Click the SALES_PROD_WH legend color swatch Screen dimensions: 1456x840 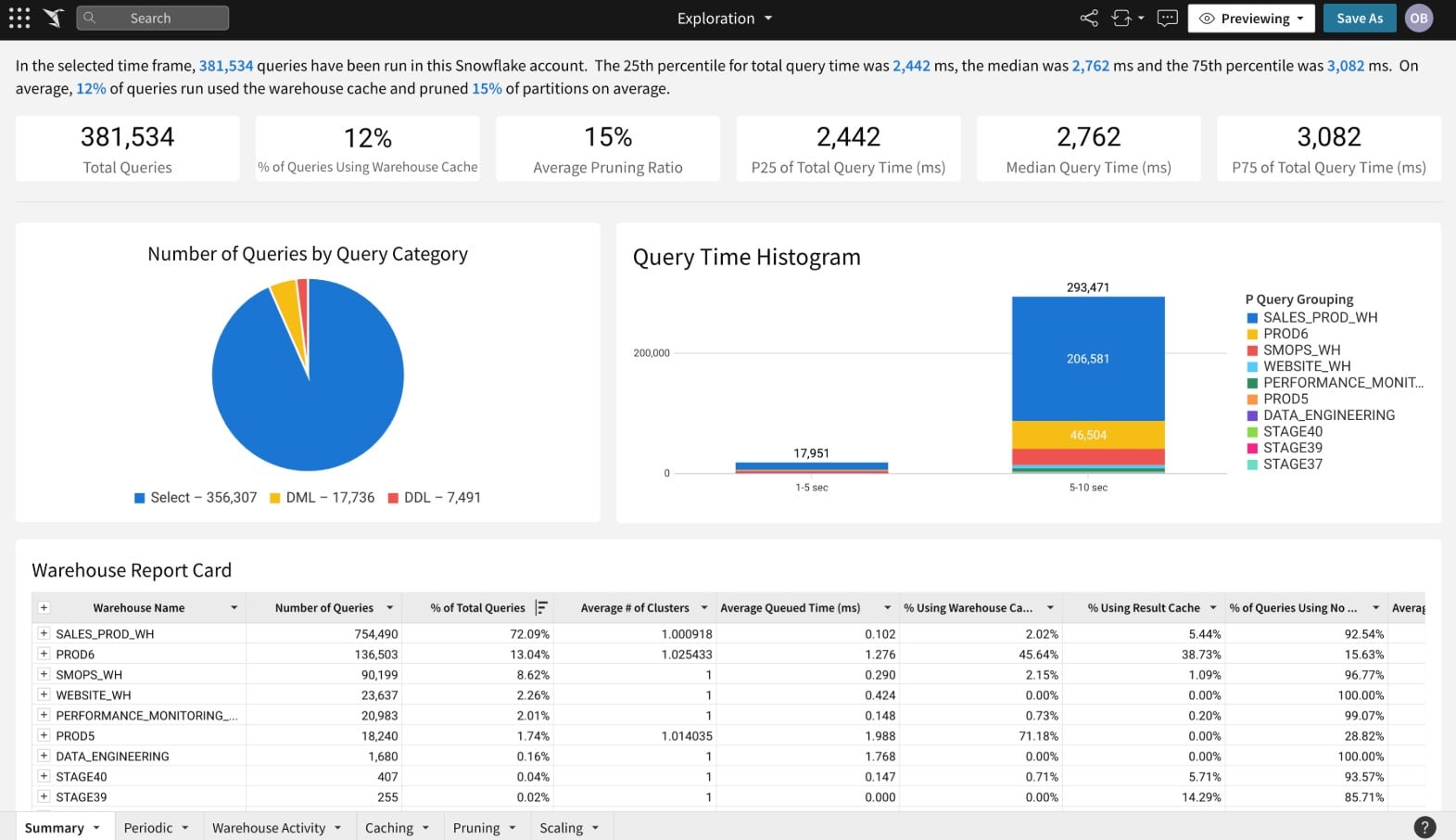pos(1252,318)
